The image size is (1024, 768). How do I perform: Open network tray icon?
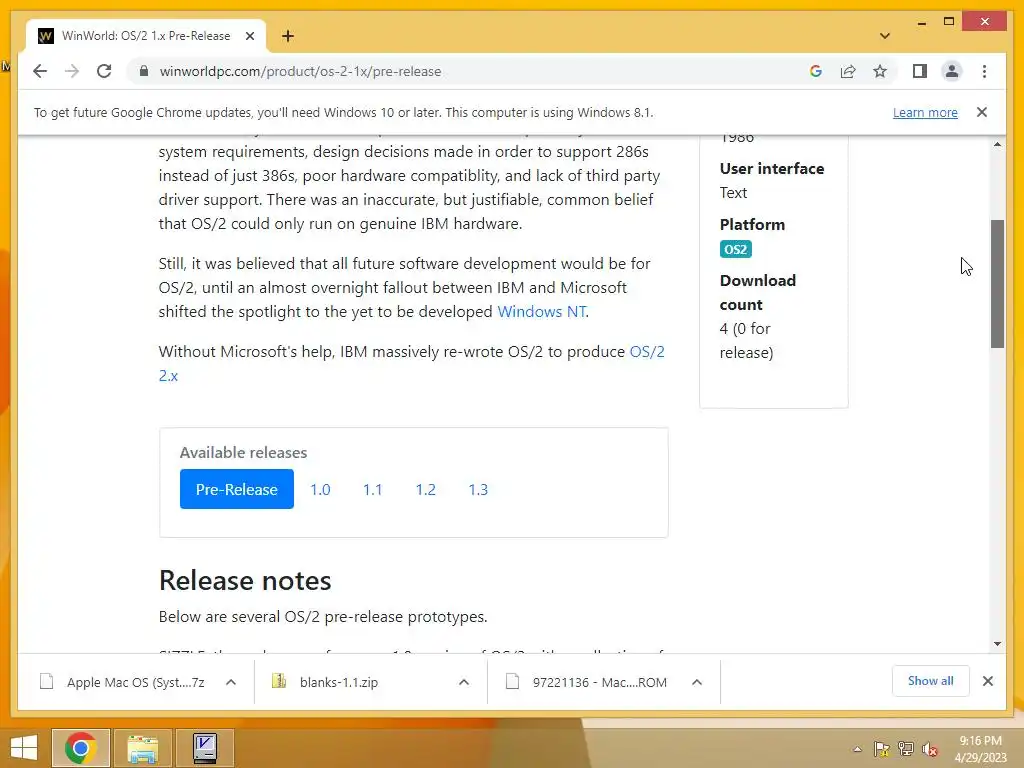coord(905,749)
